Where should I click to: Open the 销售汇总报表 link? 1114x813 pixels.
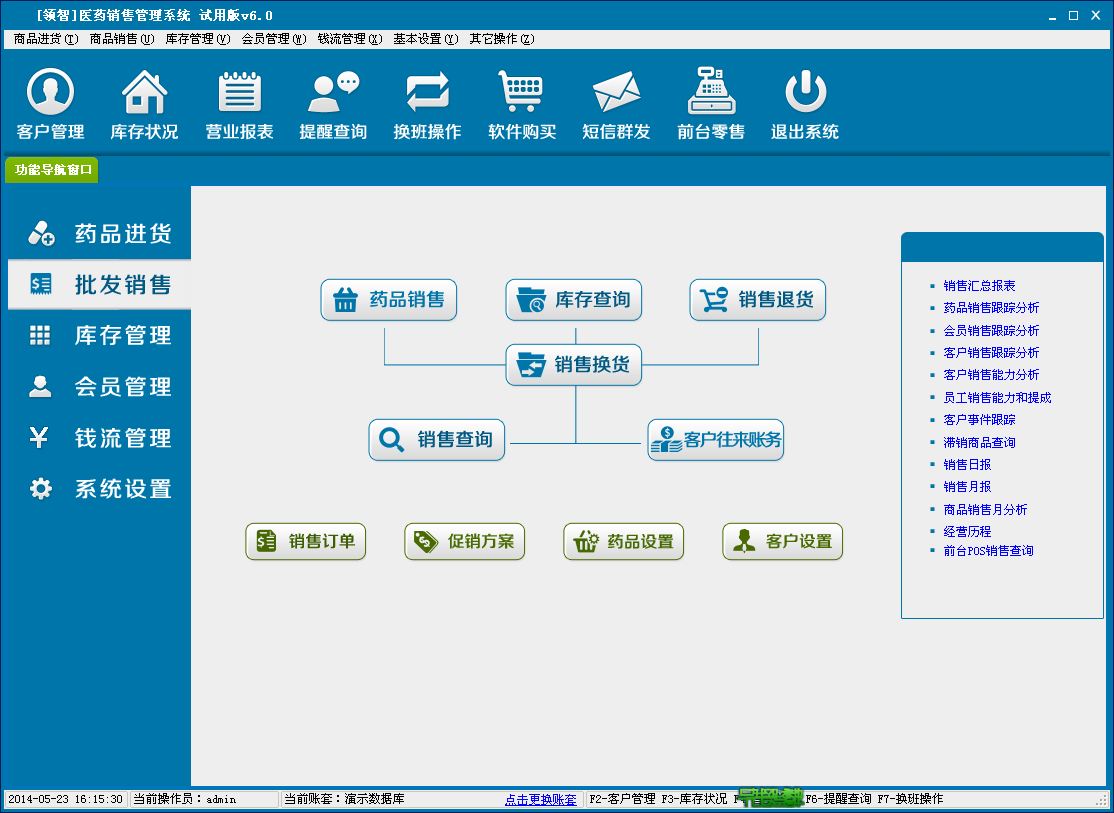point(979,286)
